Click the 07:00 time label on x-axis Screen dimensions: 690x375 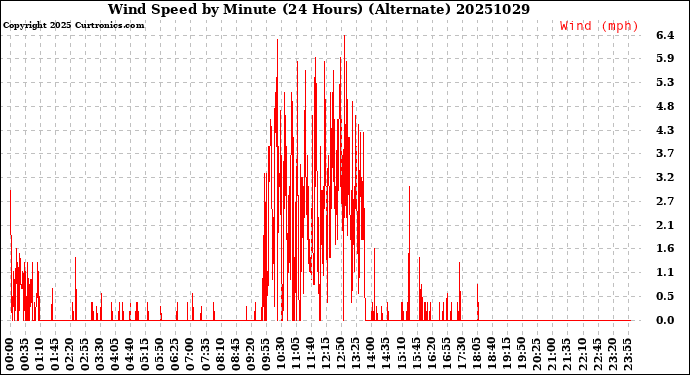[190, 355]
